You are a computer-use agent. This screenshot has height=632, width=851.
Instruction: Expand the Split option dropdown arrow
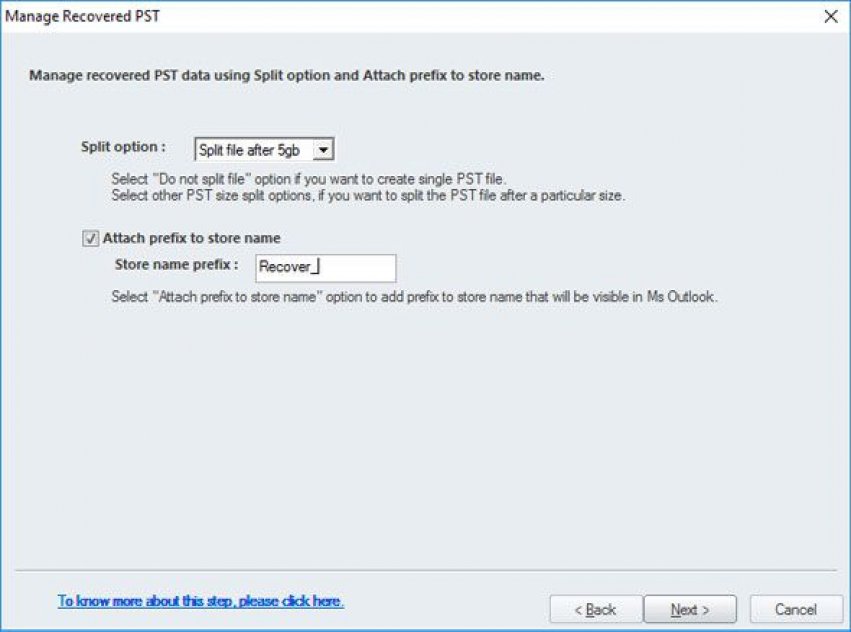coord(323,150)
